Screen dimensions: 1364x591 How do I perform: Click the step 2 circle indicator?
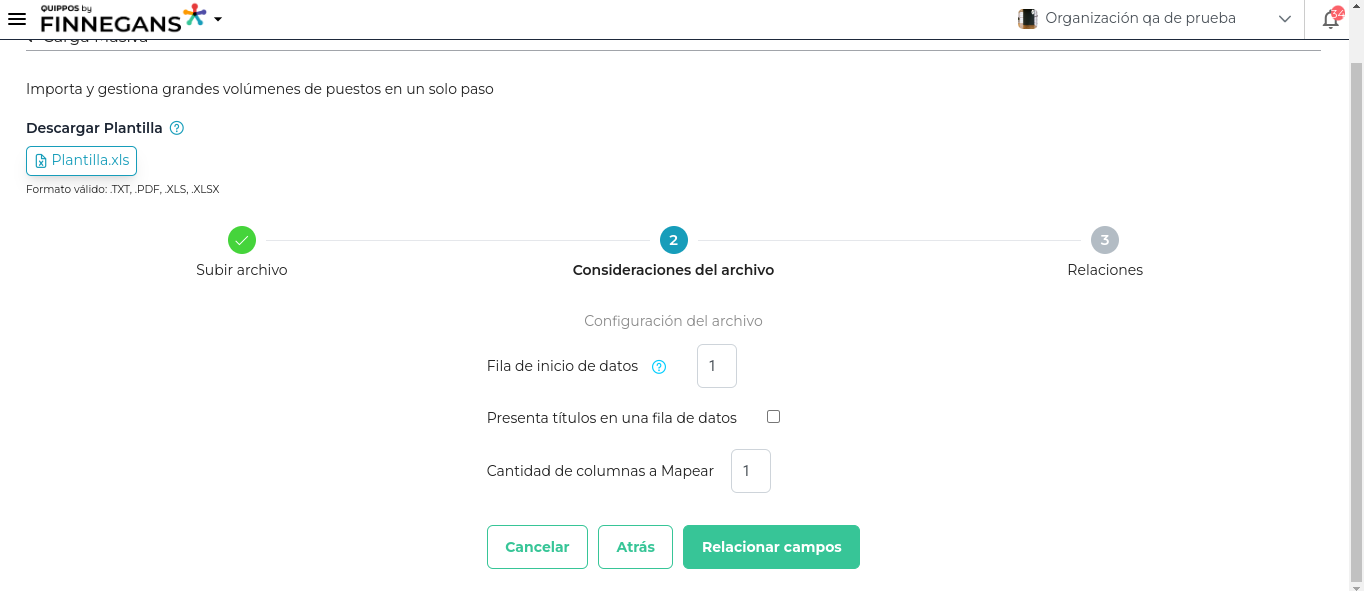(673, 240)
